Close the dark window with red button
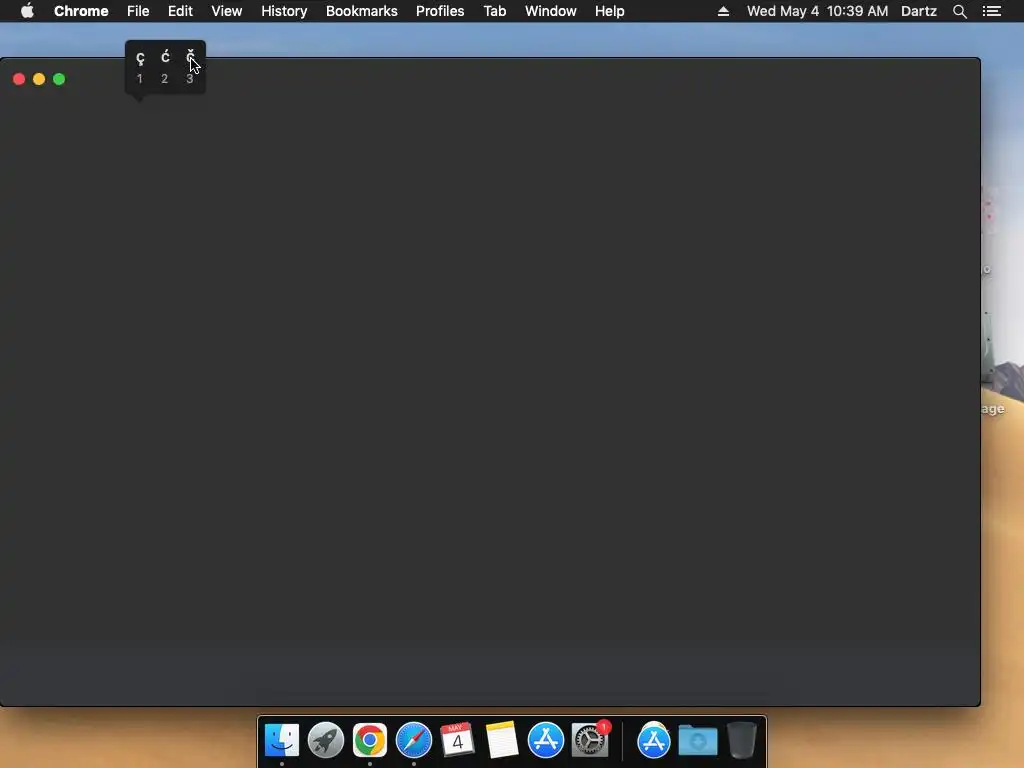Screen dimensions: 1024x768 [x=19, y=79]
